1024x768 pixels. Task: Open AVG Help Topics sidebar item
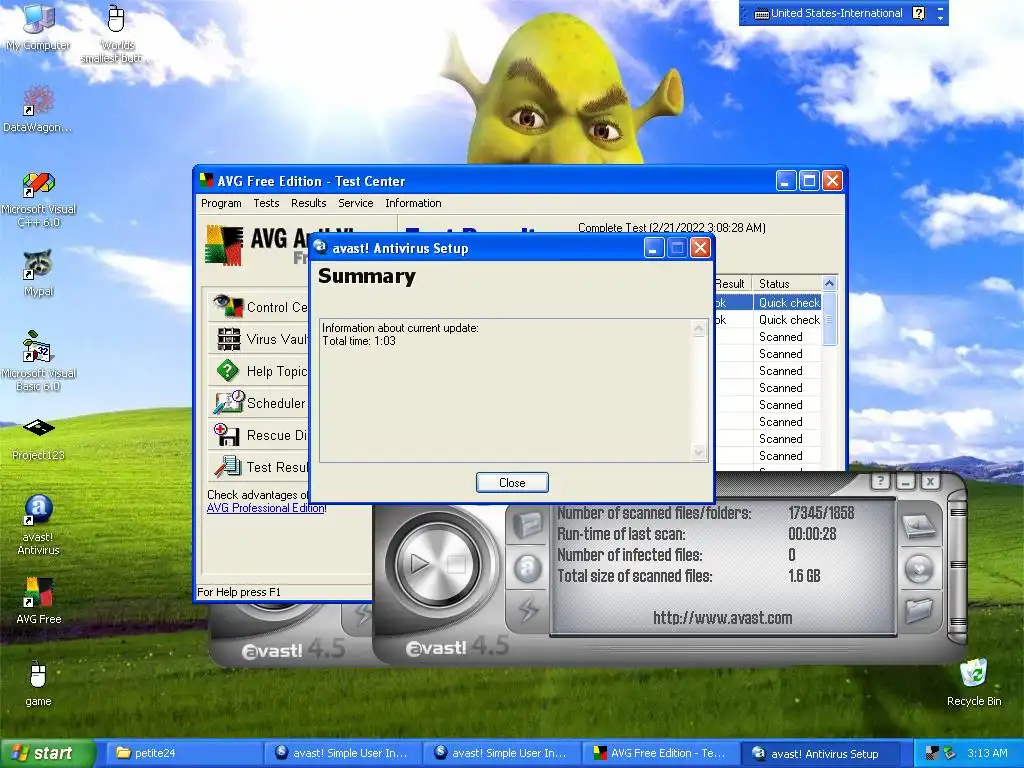[x=260, y=371]
